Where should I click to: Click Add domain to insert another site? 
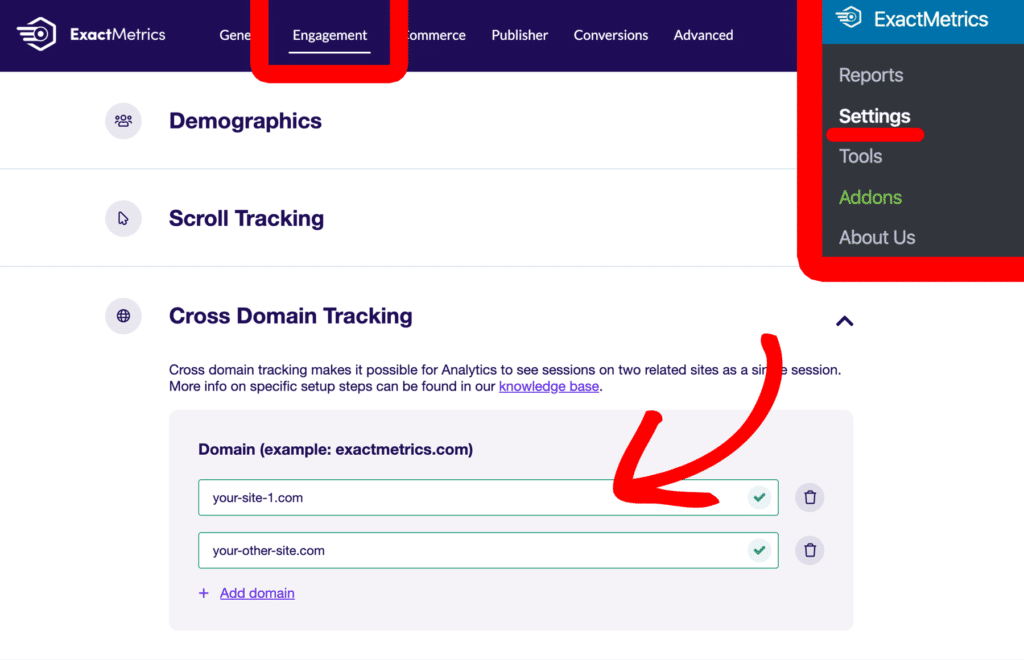(x=256, y=593)
